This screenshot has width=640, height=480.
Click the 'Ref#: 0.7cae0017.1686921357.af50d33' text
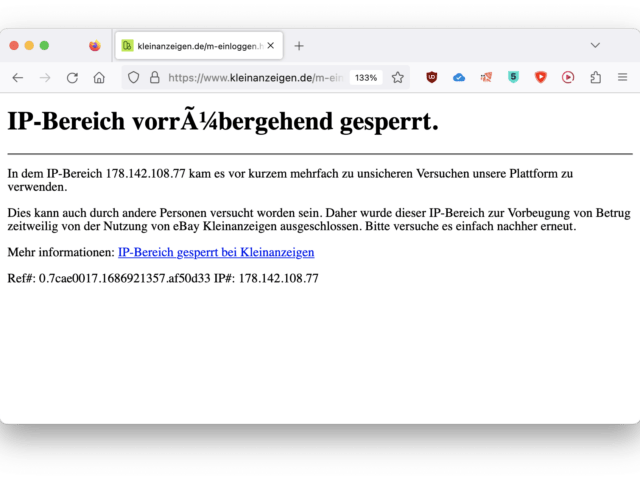pos(109,278)
